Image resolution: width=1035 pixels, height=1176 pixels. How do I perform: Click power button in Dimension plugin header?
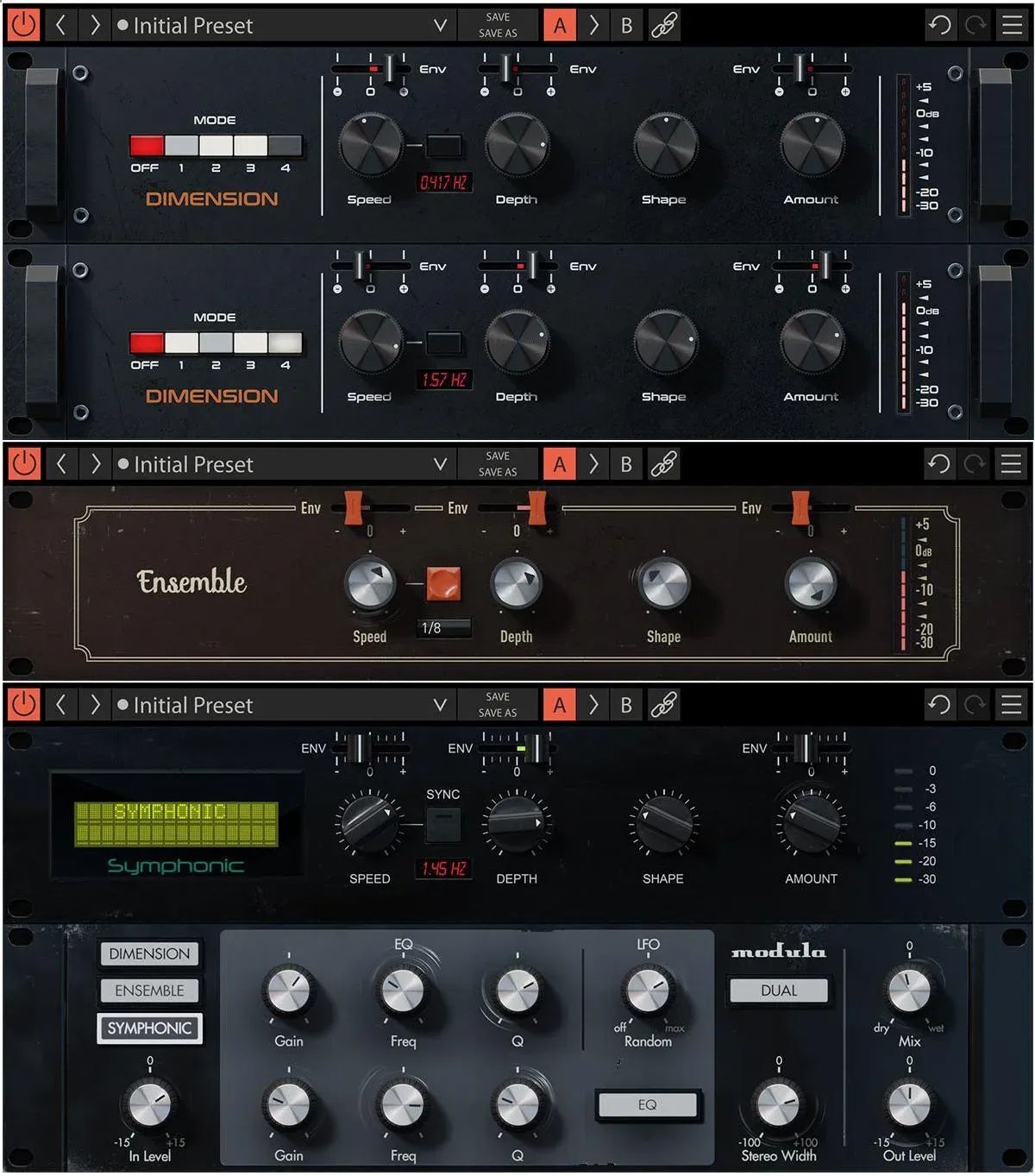tap(23, 25)
